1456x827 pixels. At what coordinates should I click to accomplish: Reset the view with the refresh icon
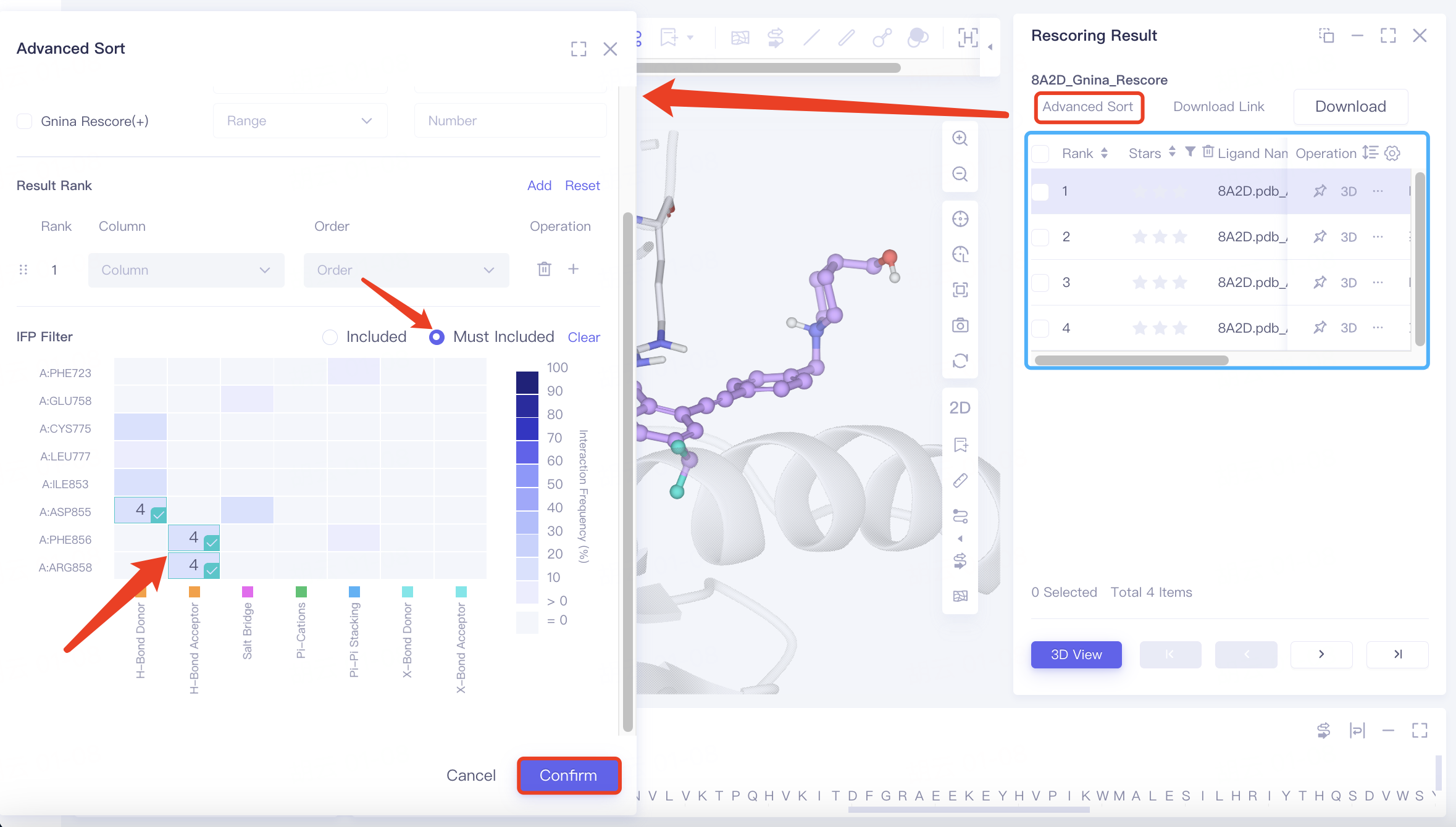point(960,360)
